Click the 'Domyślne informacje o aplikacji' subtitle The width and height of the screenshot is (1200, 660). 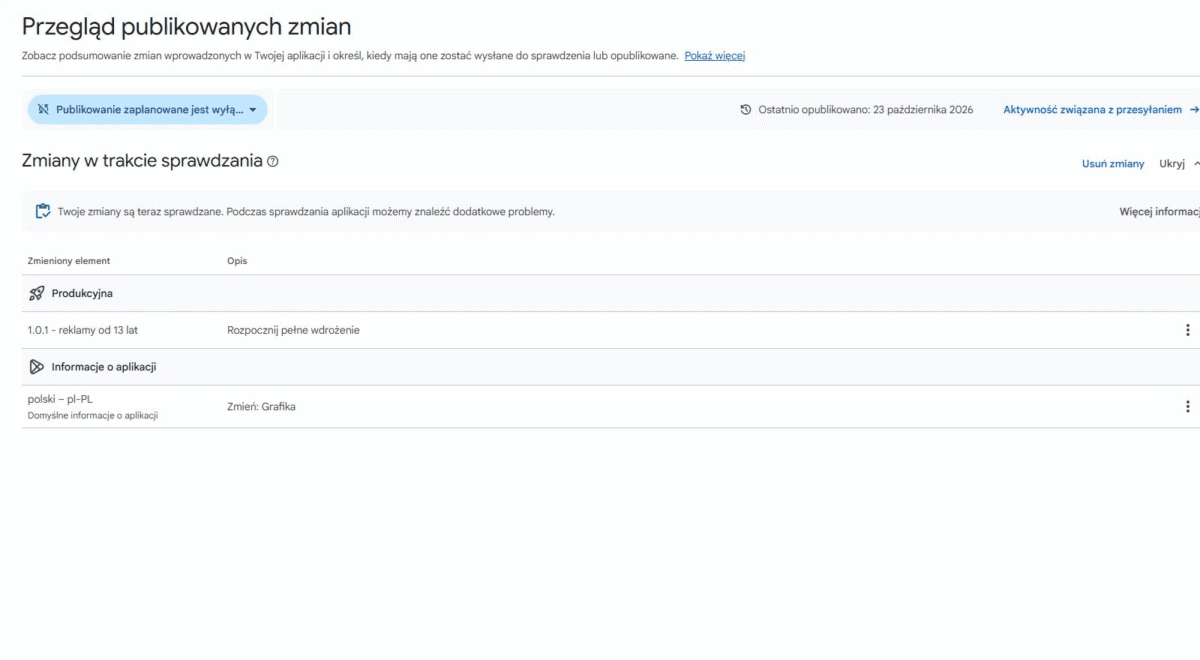pos(93,415)
